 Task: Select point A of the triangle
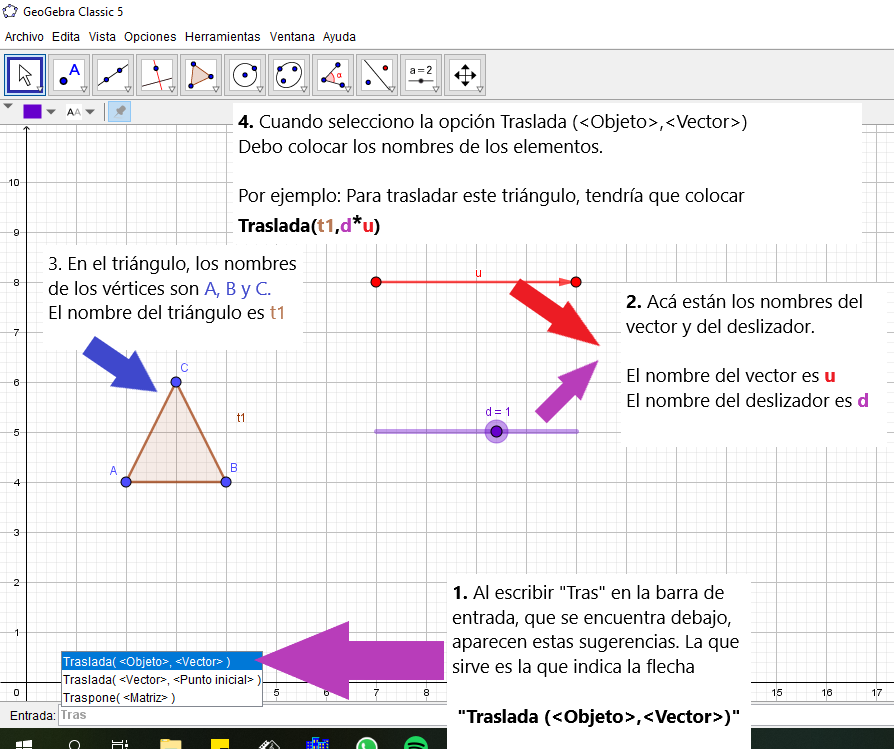tap(126, 482)
